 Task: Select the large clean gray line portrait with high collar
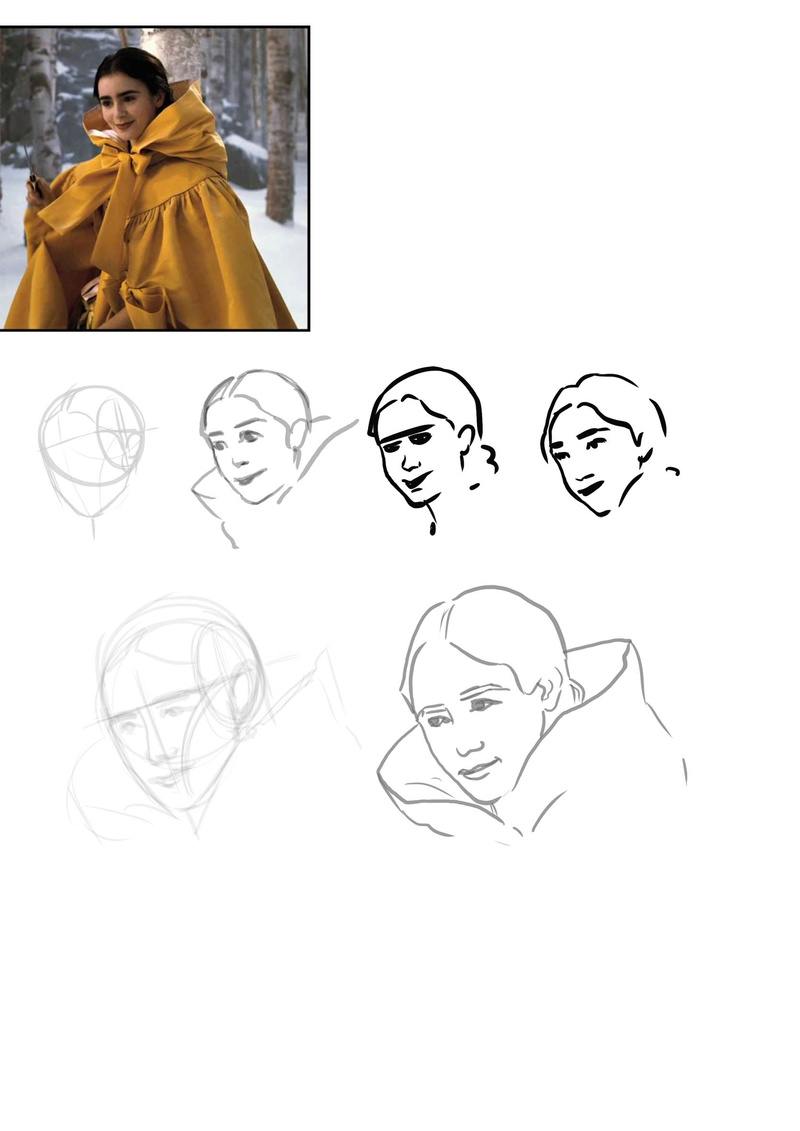[x=532, y=714]
